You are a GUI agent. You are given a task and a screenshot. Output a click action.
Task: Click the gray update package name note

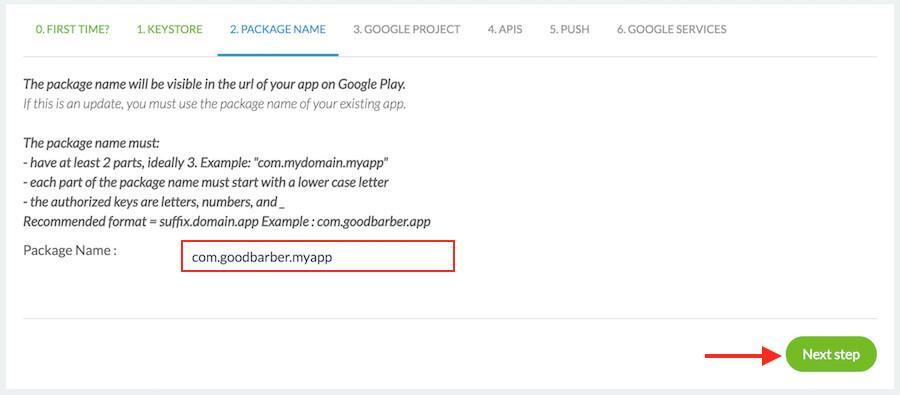(x=215, y=105)
